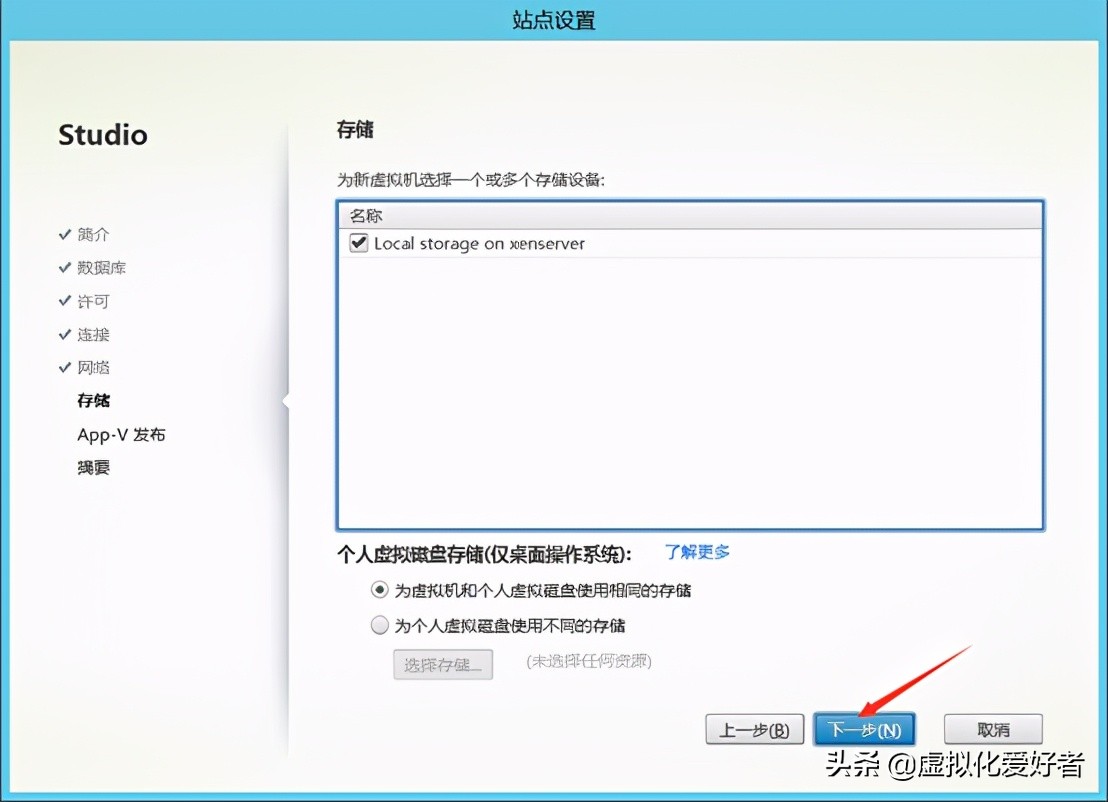Click the 了解更多 link
This screenshot has width=1108, height=802.
[697, 552]
